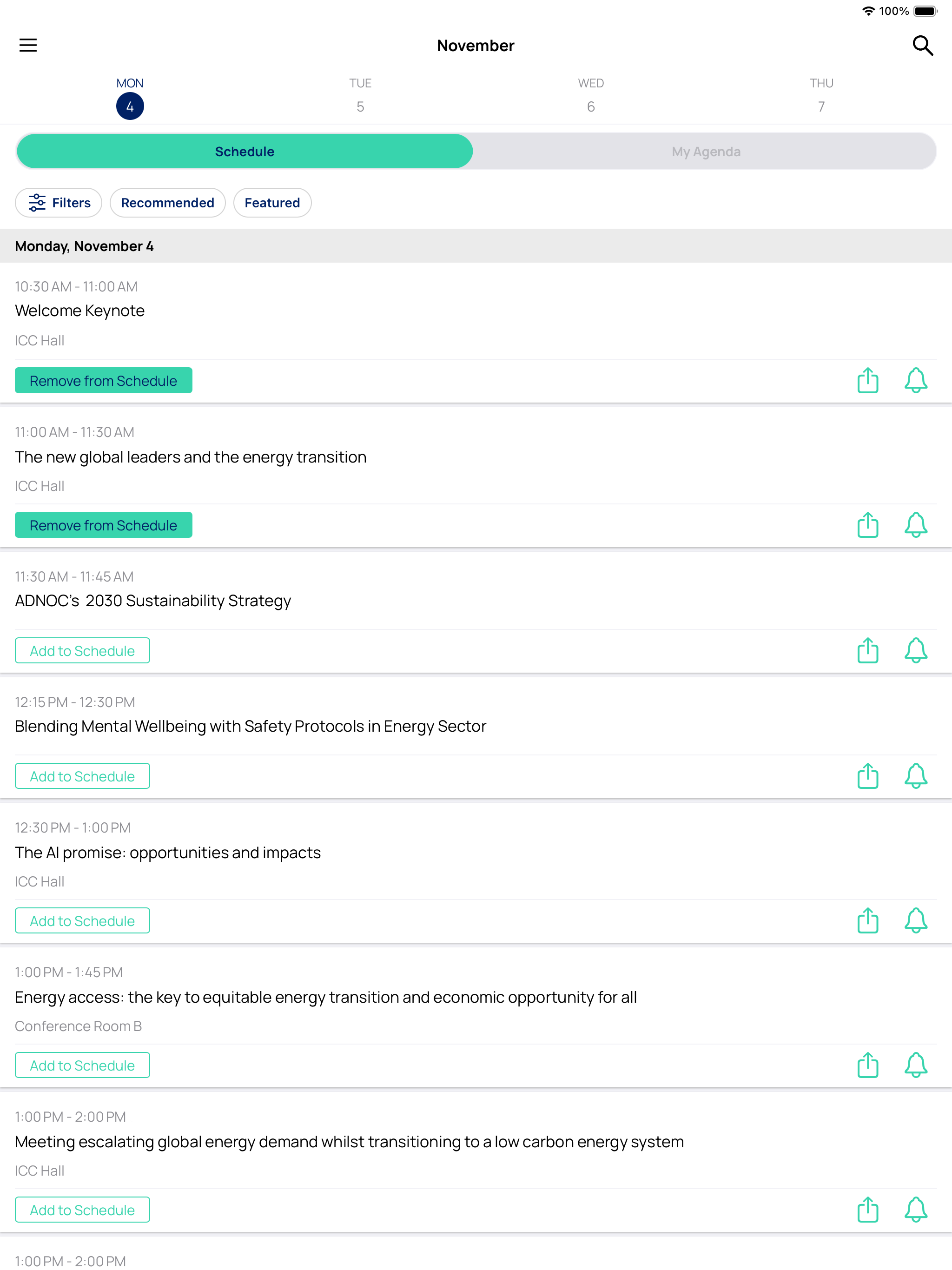Apply the Recommended filter chip
The width and height of the screenshot is (952, 1270).
[x=167, y=203]
